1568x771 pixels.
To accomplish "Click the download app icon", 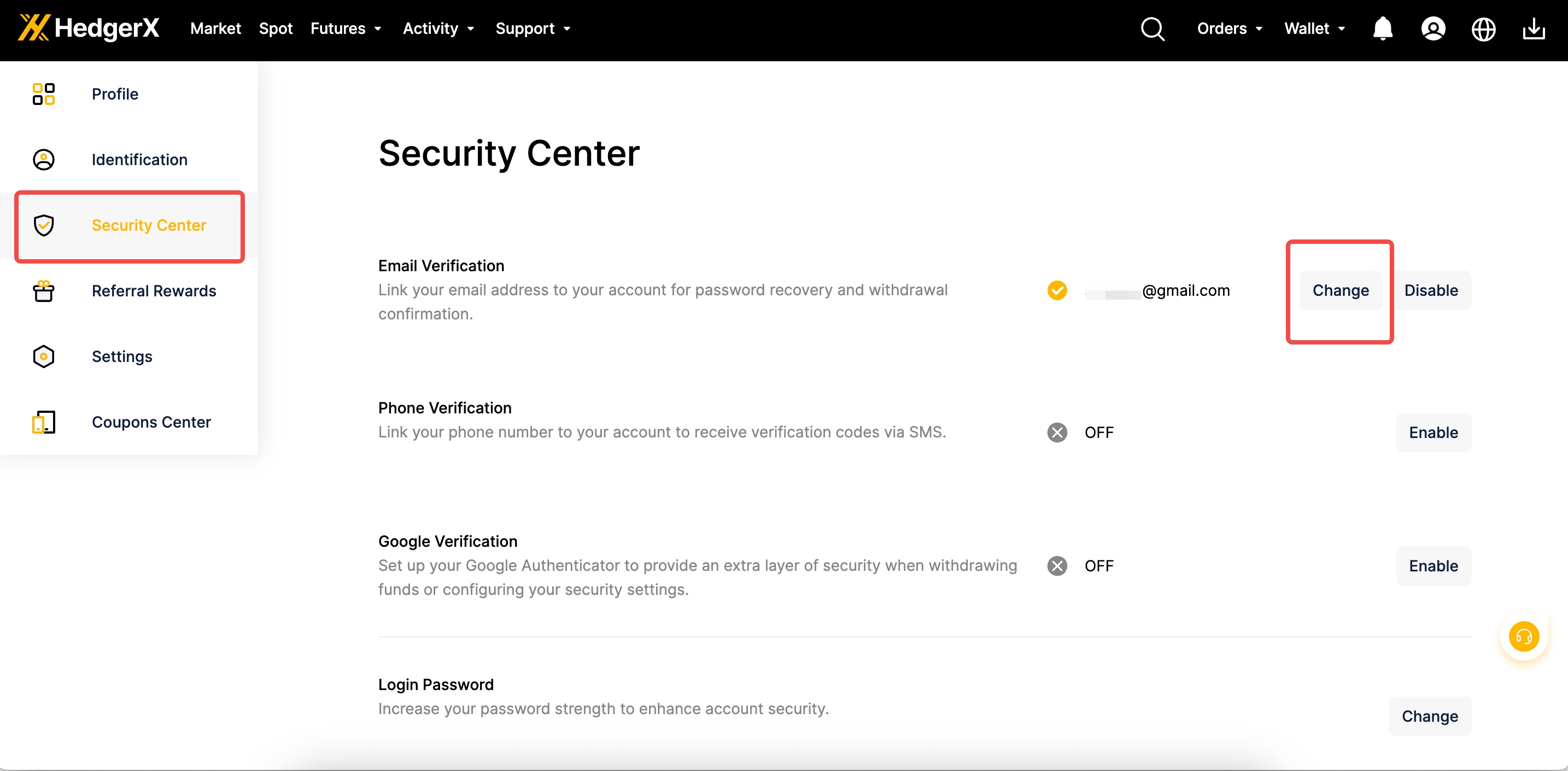I will click(1534, 28).
